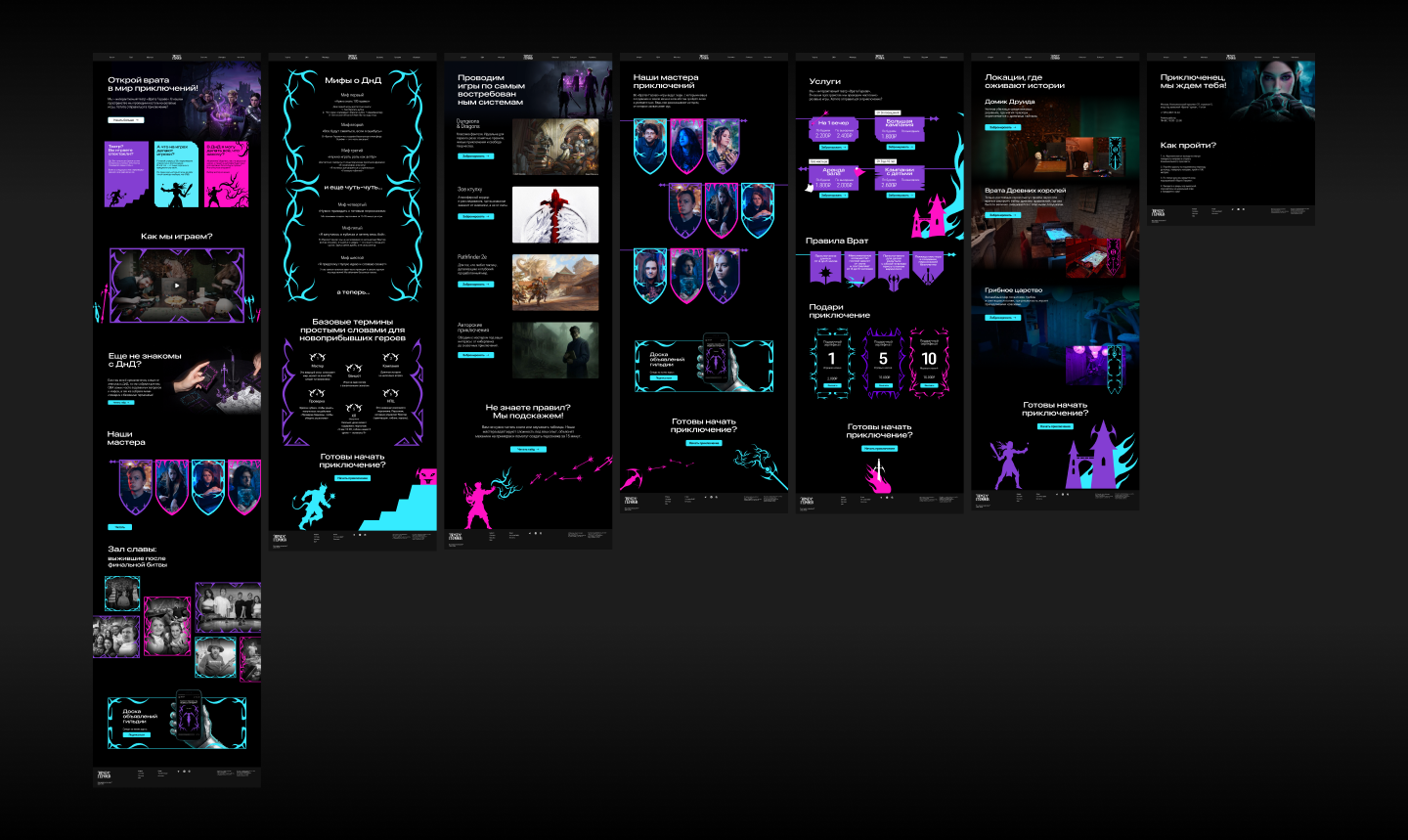This screenshot has width=1408, height=840.
Task: Click start adventure button on locations page
Action: (x=1055, y=426)
